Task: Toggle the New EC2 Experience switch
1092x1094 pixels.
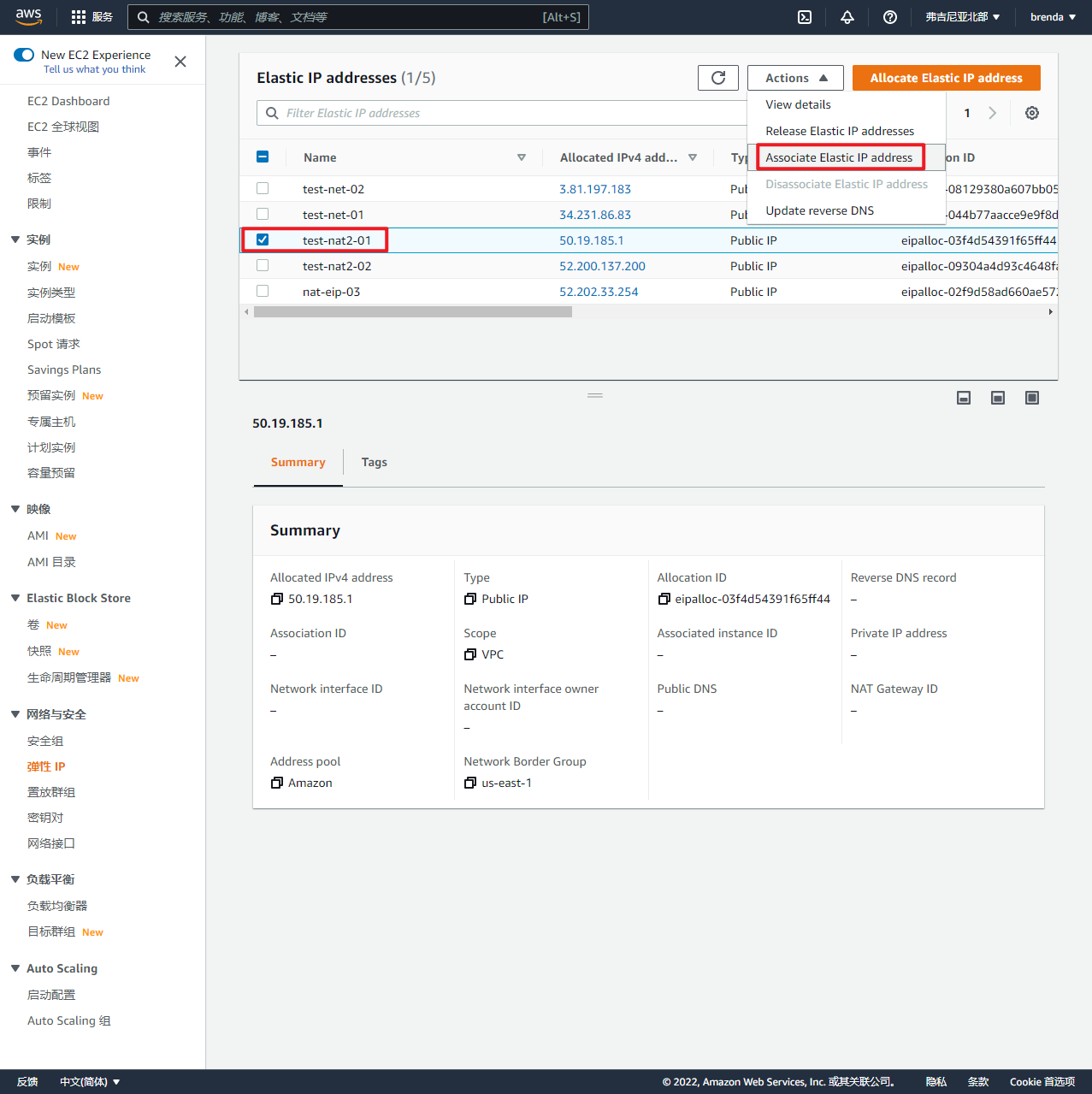Action: point(24,55)
